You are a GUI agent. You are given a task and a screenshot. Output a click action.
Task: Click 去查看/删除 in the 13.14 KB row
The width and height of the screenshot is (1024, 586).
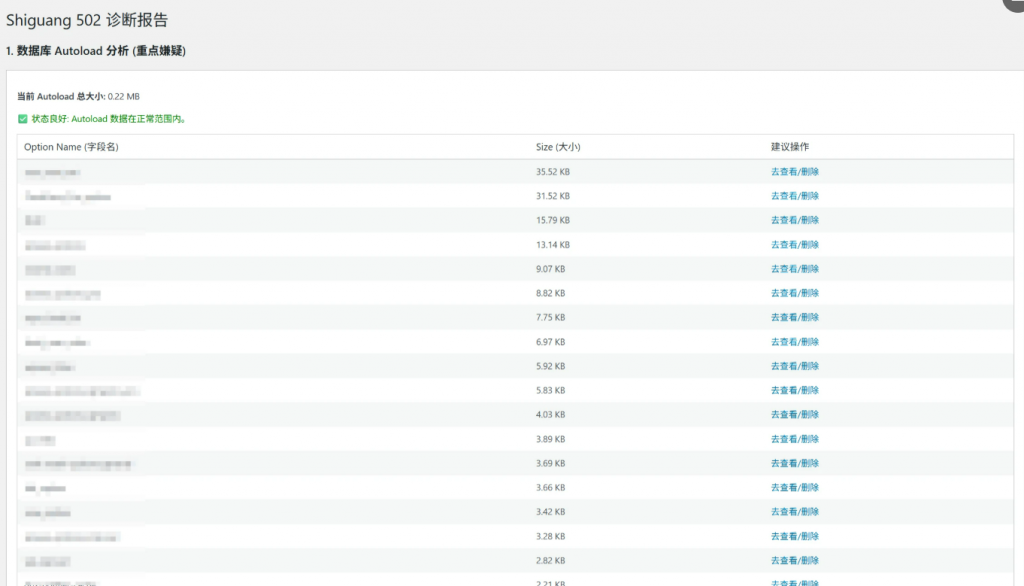[794, 245]
